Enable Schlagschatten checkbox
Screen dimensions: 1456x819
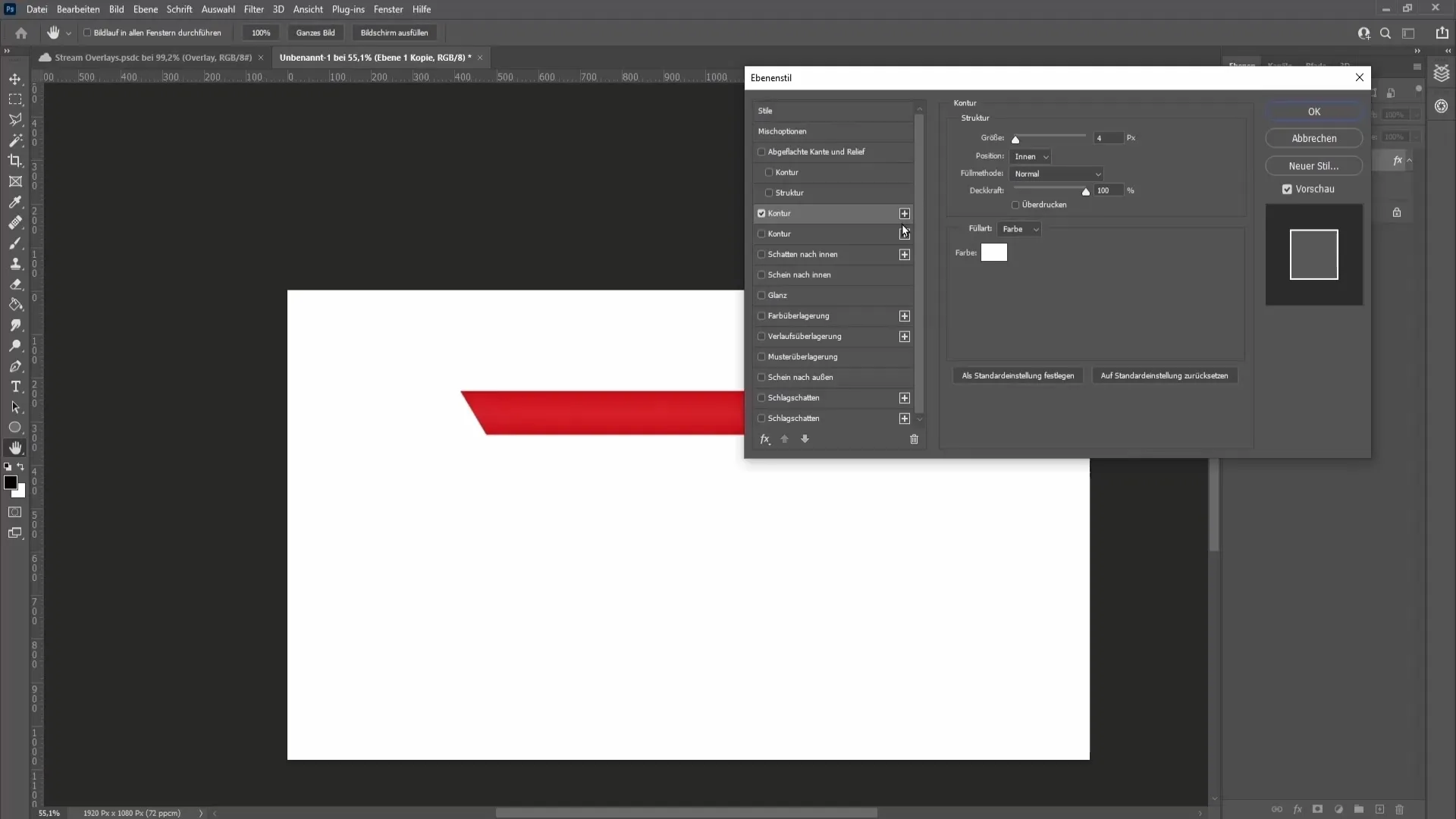coord(761,397)
